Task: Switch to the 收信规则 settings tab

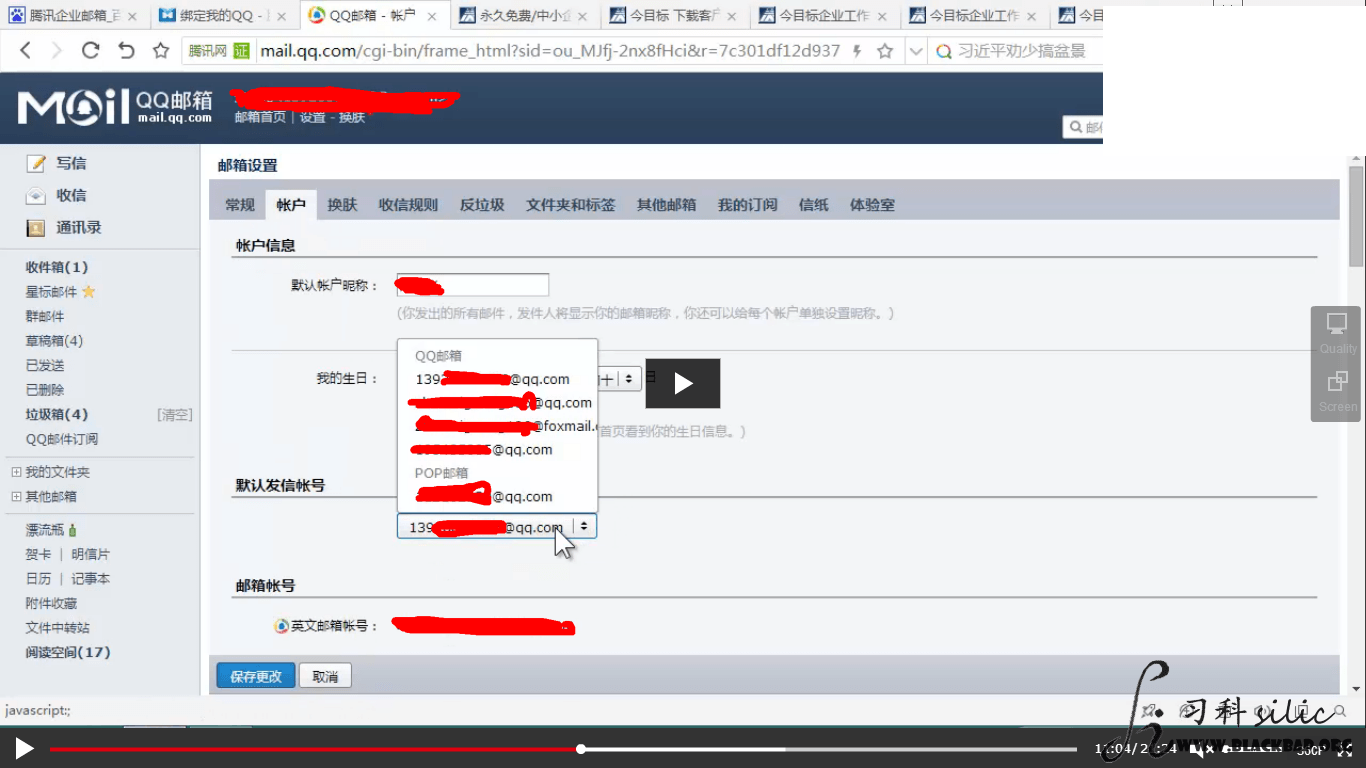Action: 408,205
